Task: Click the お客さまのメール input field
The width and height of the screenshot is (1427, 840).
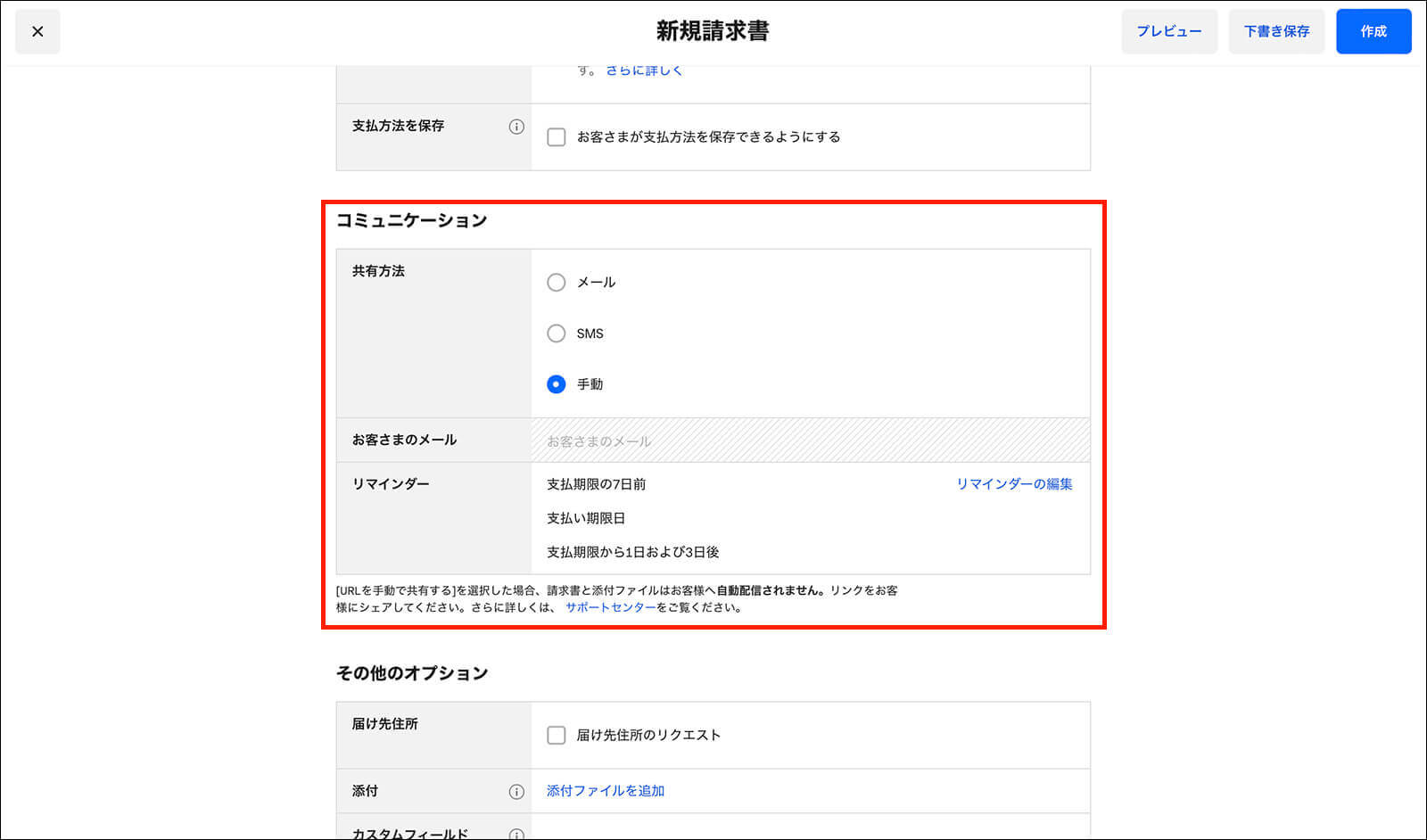Action: 811,441
